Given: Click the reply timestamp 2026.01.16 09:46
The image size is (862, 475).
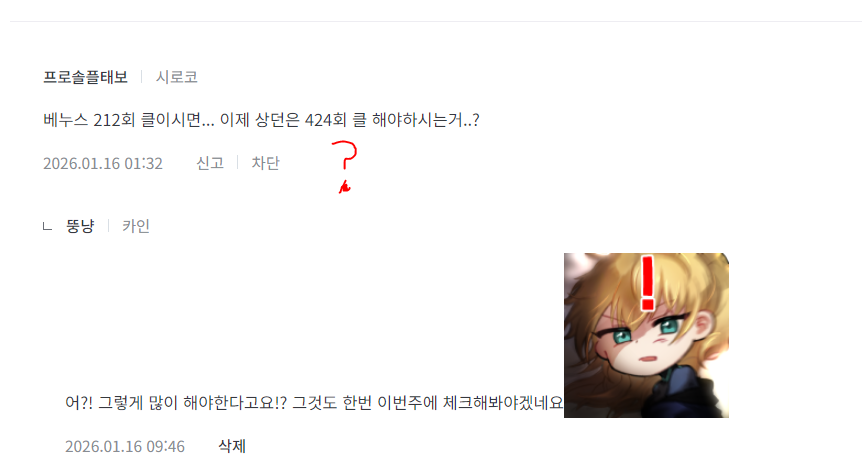Looking at the screenshot, I should click(x=125, y=446).
